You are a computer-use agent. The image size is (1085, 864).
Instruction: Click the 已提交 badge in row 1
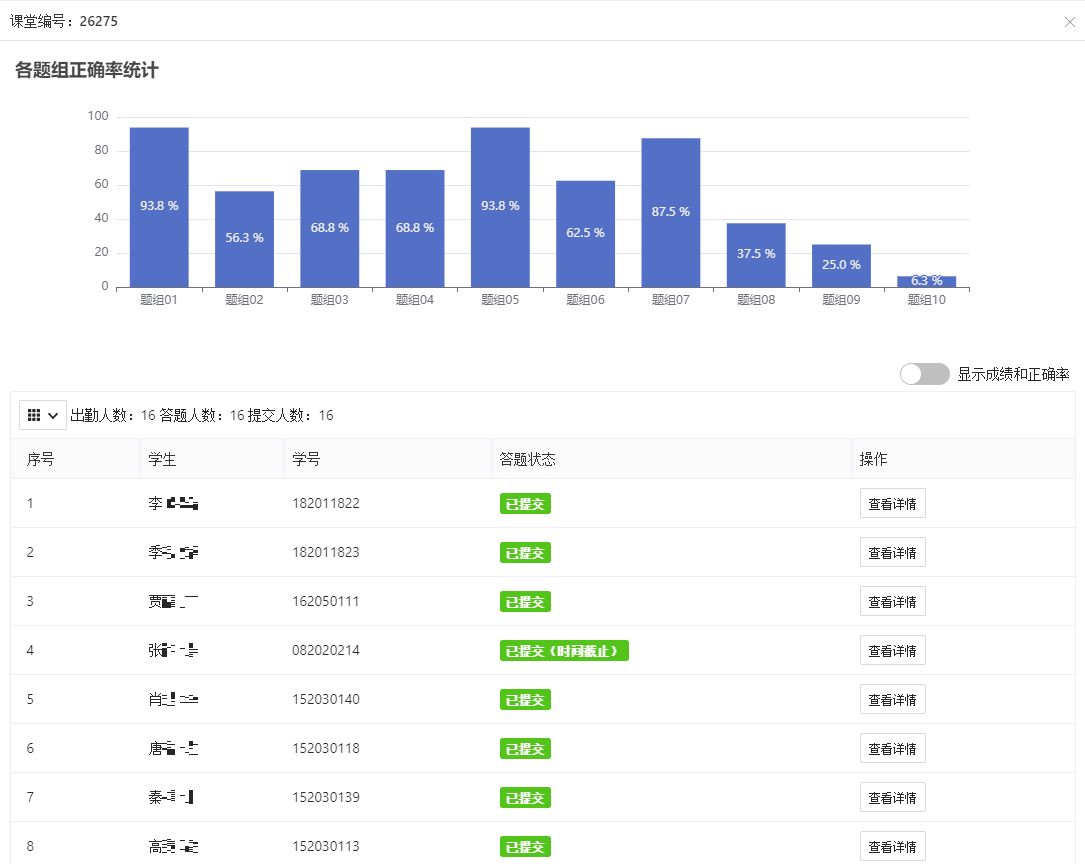[x=525, y=503]
